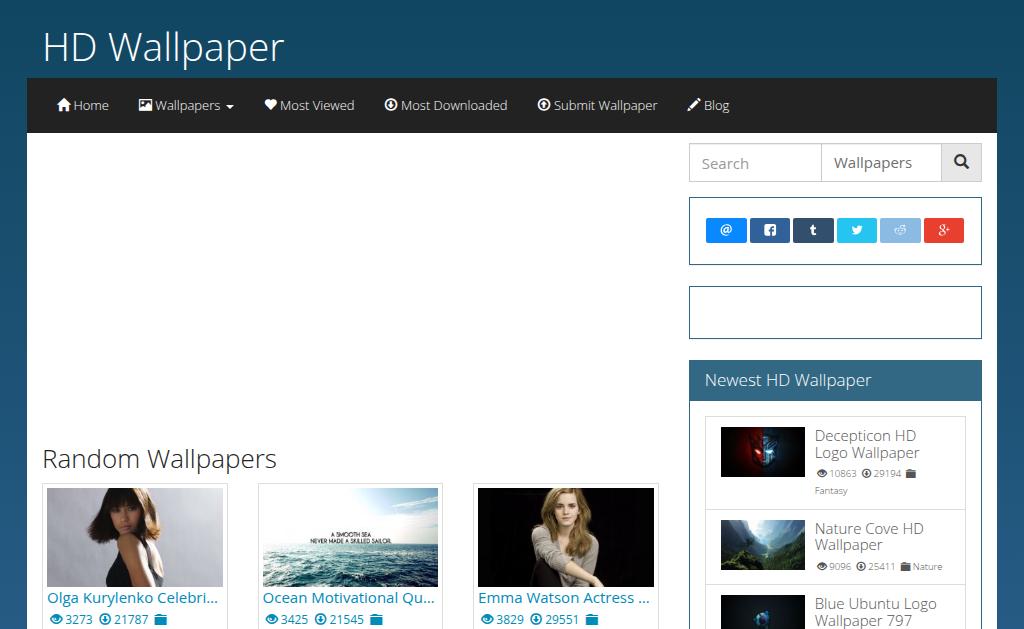Go to Home in navigation bar
Viewport: 1024px width, 629px height.
coord(83,105)
